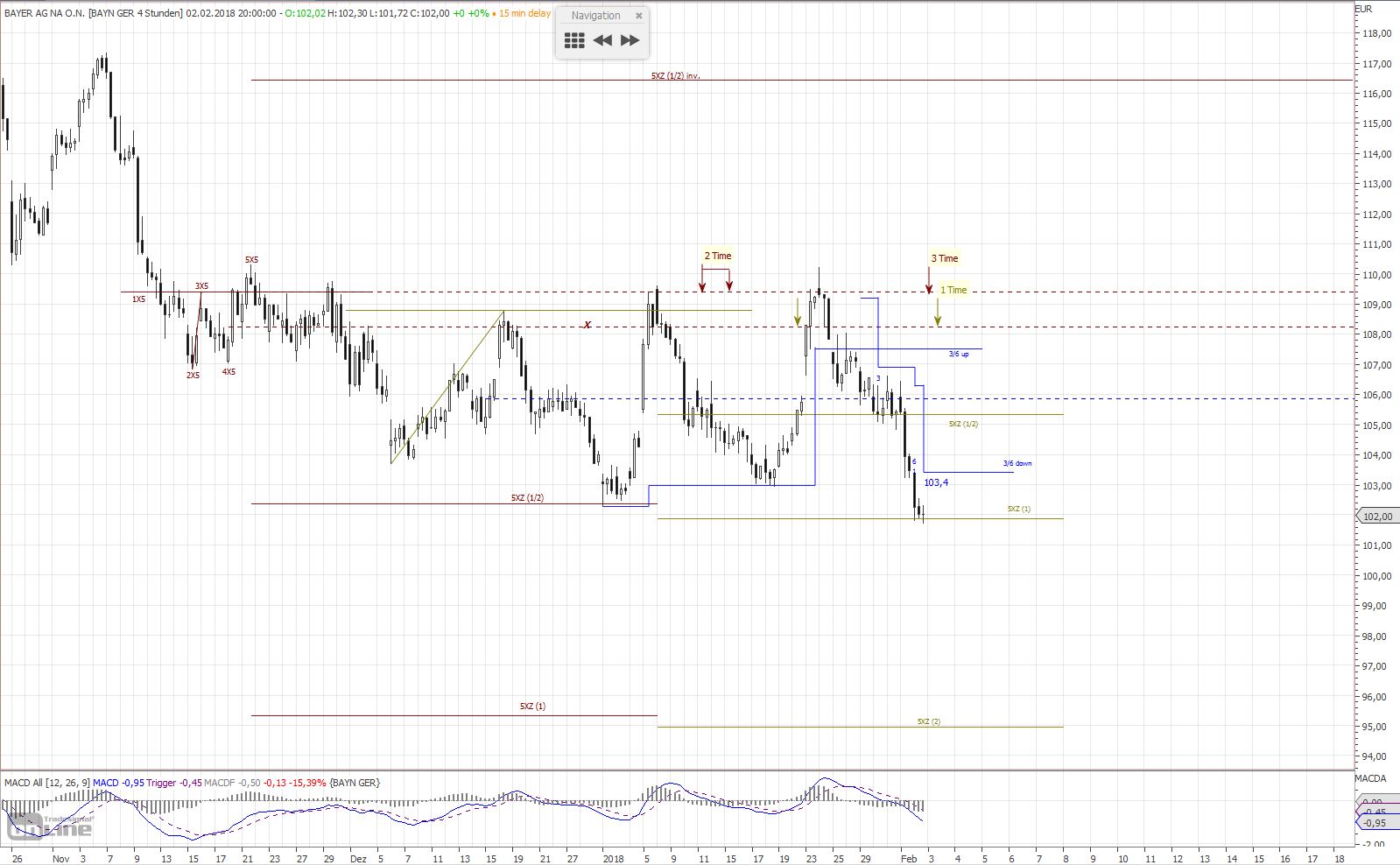
Task: Click the '3/6 down' level label
Action: 1017,463
